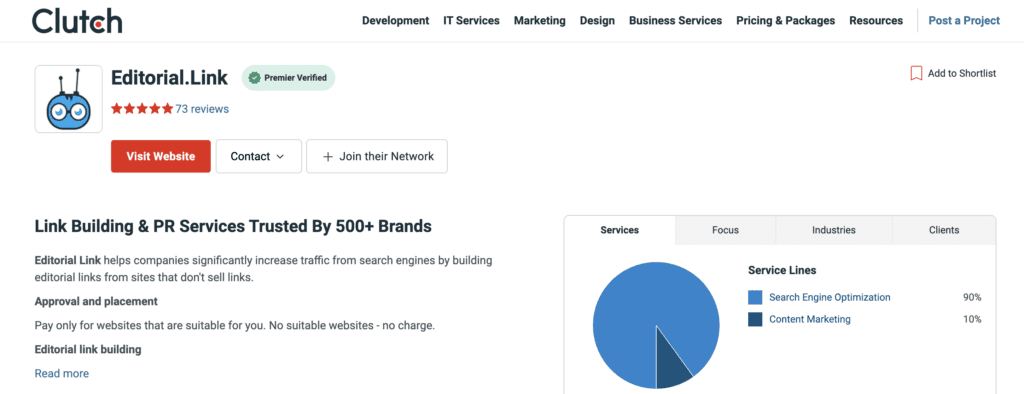Expand description with Read more
The width and height of the screenshot is (1024, 394).
click(61, 374)
